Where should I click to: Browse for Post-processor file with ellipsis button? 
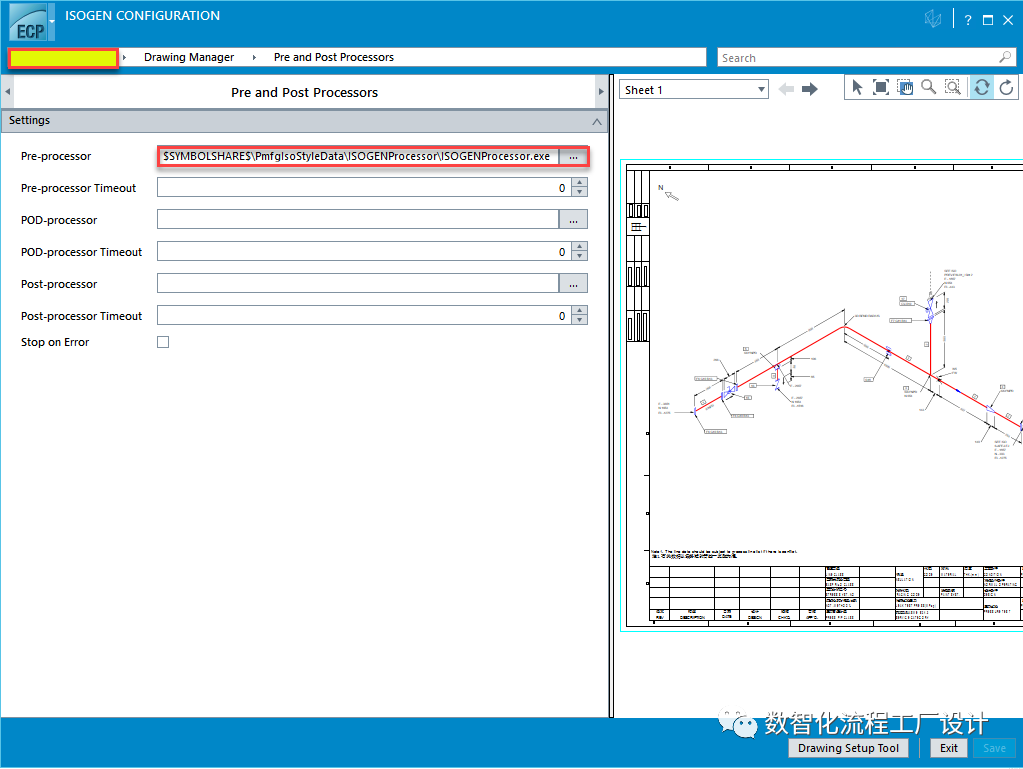click(x=573, y=284)
